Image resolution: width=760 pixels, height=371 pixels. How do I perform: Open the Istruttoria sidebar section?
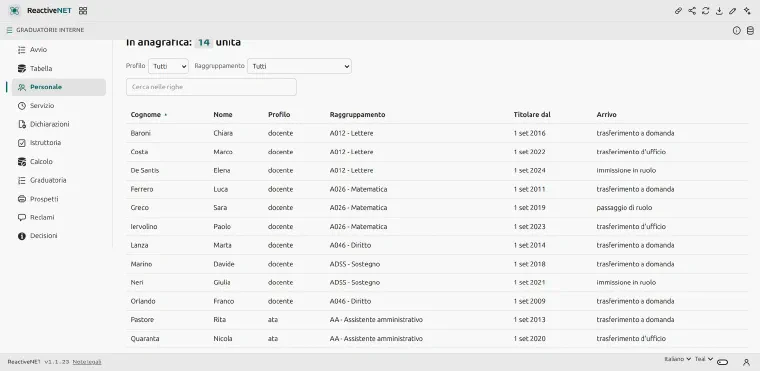pos(59,143)
